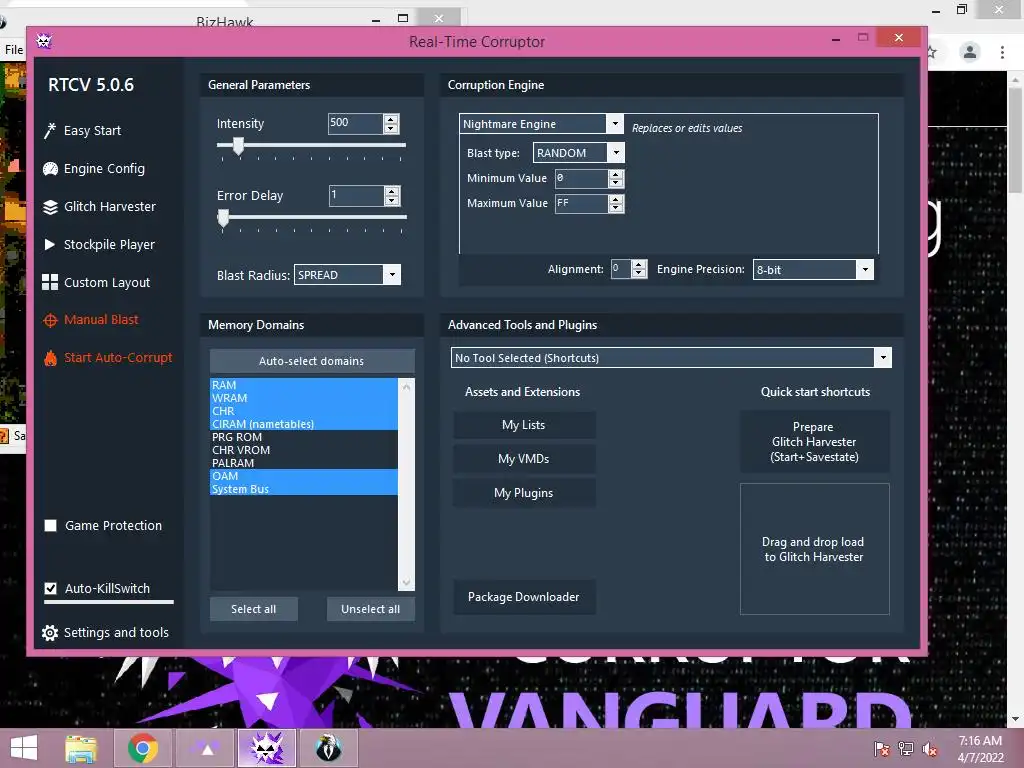Click the Intensity slider handle
The image size is (1024, 768).
(x=238, y=146)
